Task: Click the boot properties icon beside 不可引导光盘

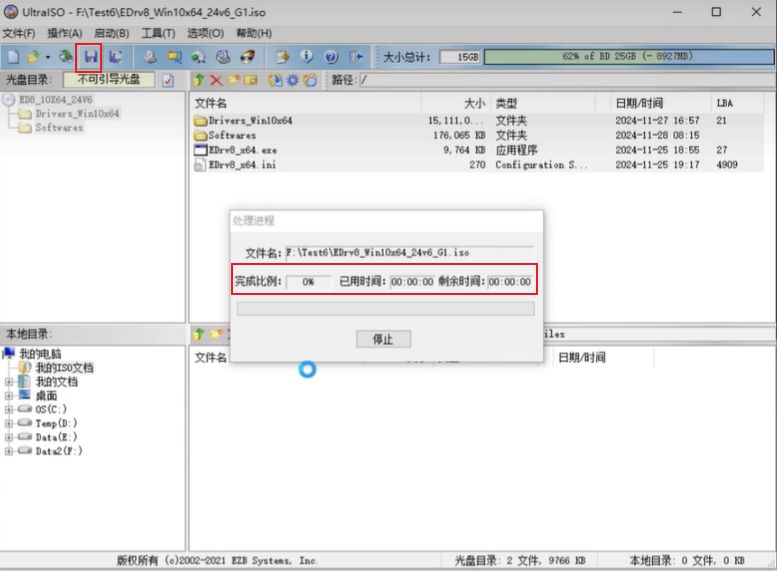Action: tap(168, 80)
